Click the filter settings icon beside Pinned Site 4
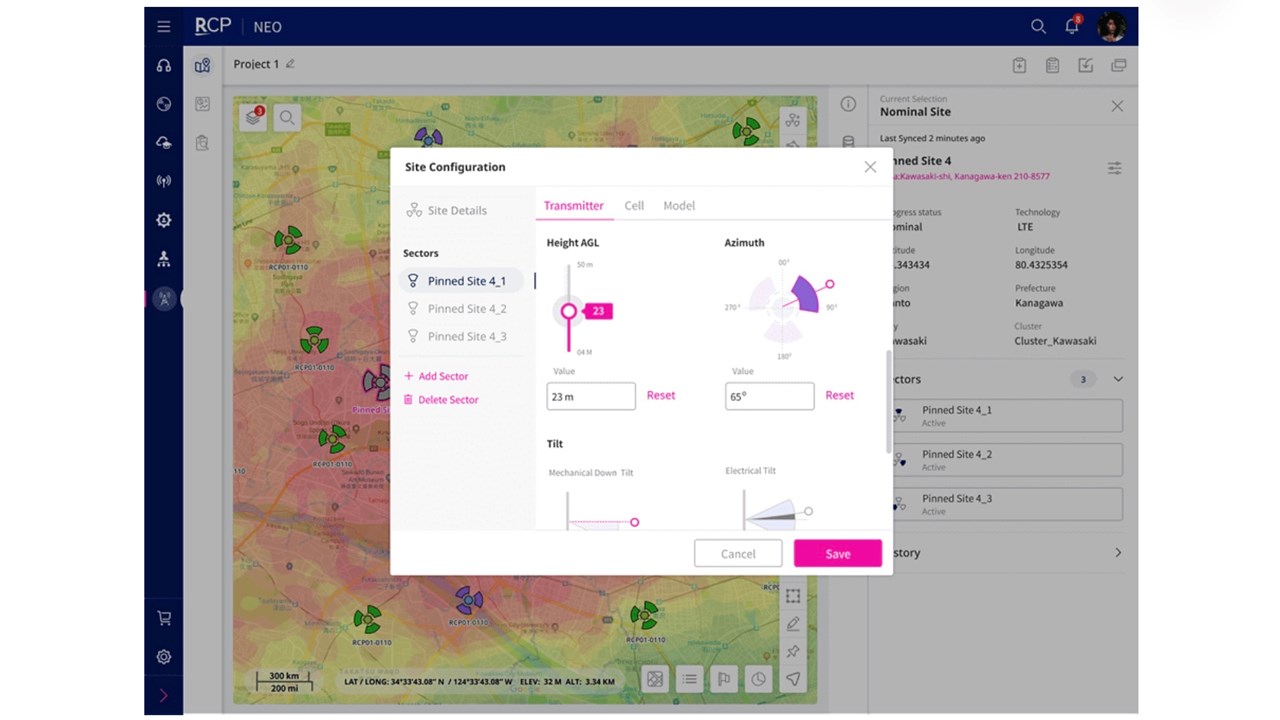This screenshot has width=1280, height=720. [x=1114, y=168]
